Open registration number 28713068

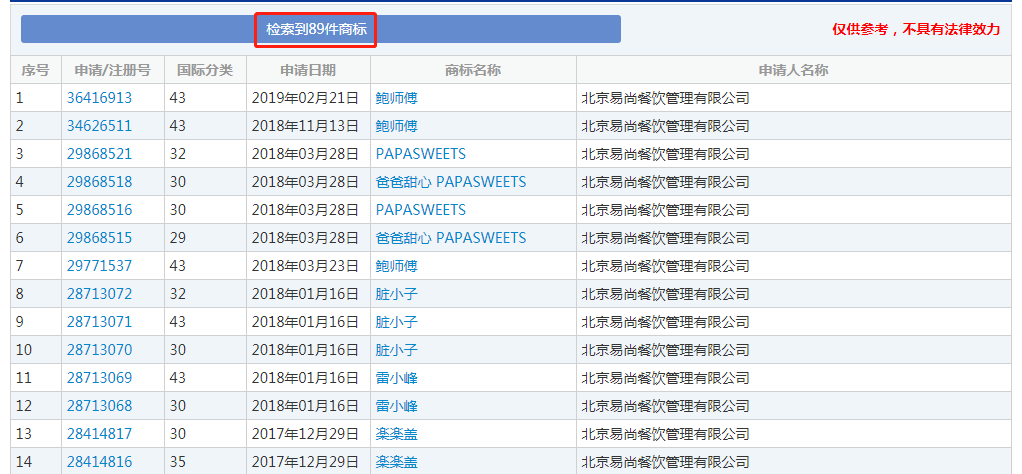click(99, 406)
